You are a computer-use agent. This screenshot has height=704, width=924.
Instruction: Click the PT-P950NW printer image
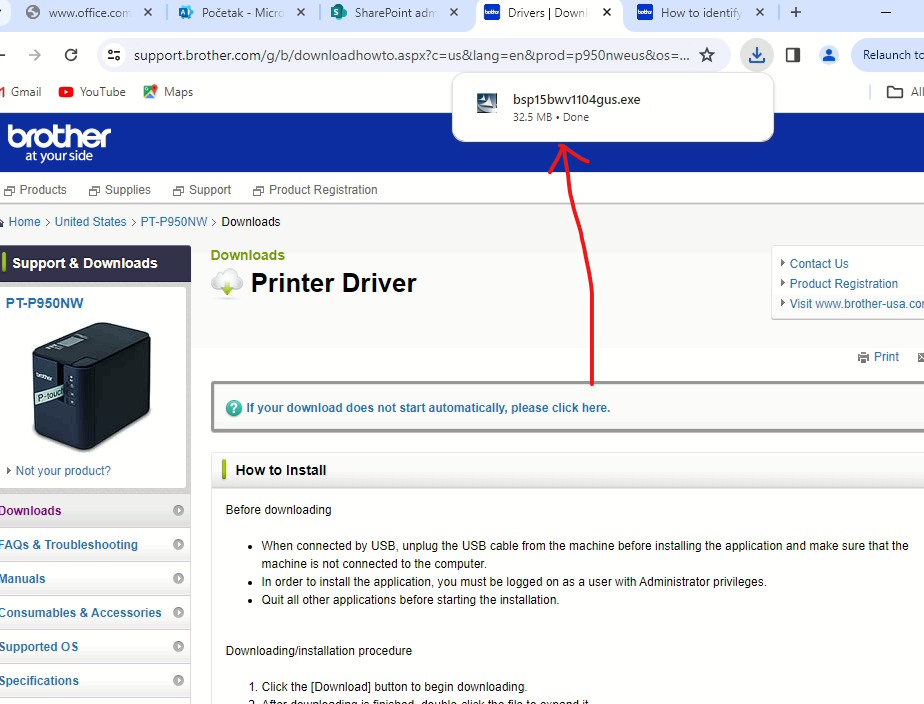pos(91,386)
